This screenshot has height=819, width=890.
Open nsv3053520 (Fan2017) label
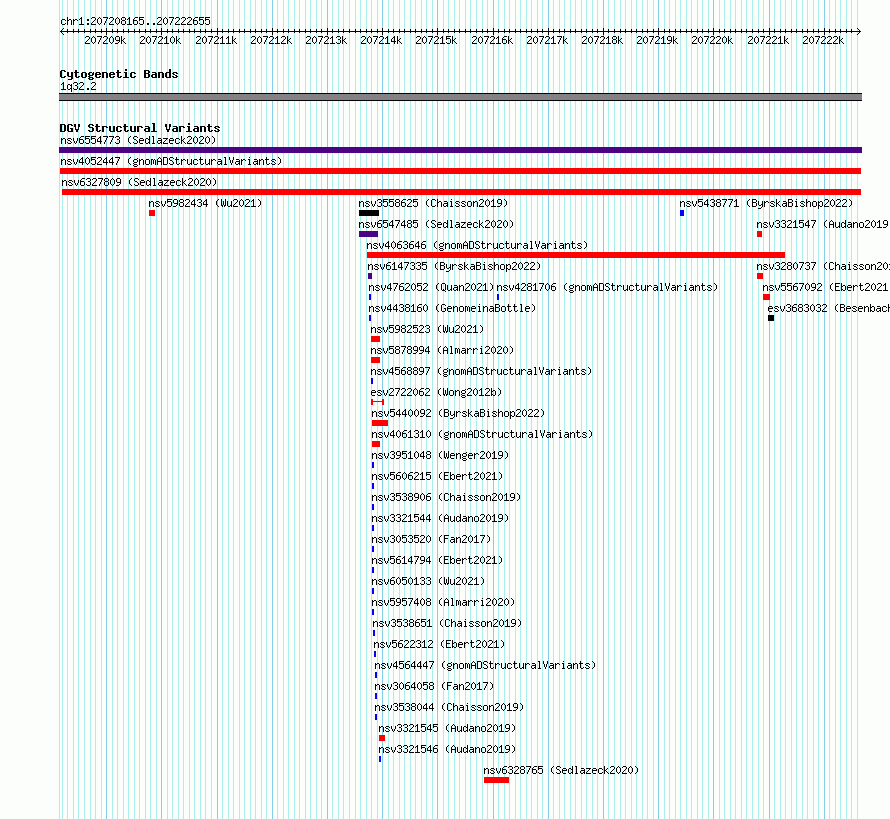point(431,539)
